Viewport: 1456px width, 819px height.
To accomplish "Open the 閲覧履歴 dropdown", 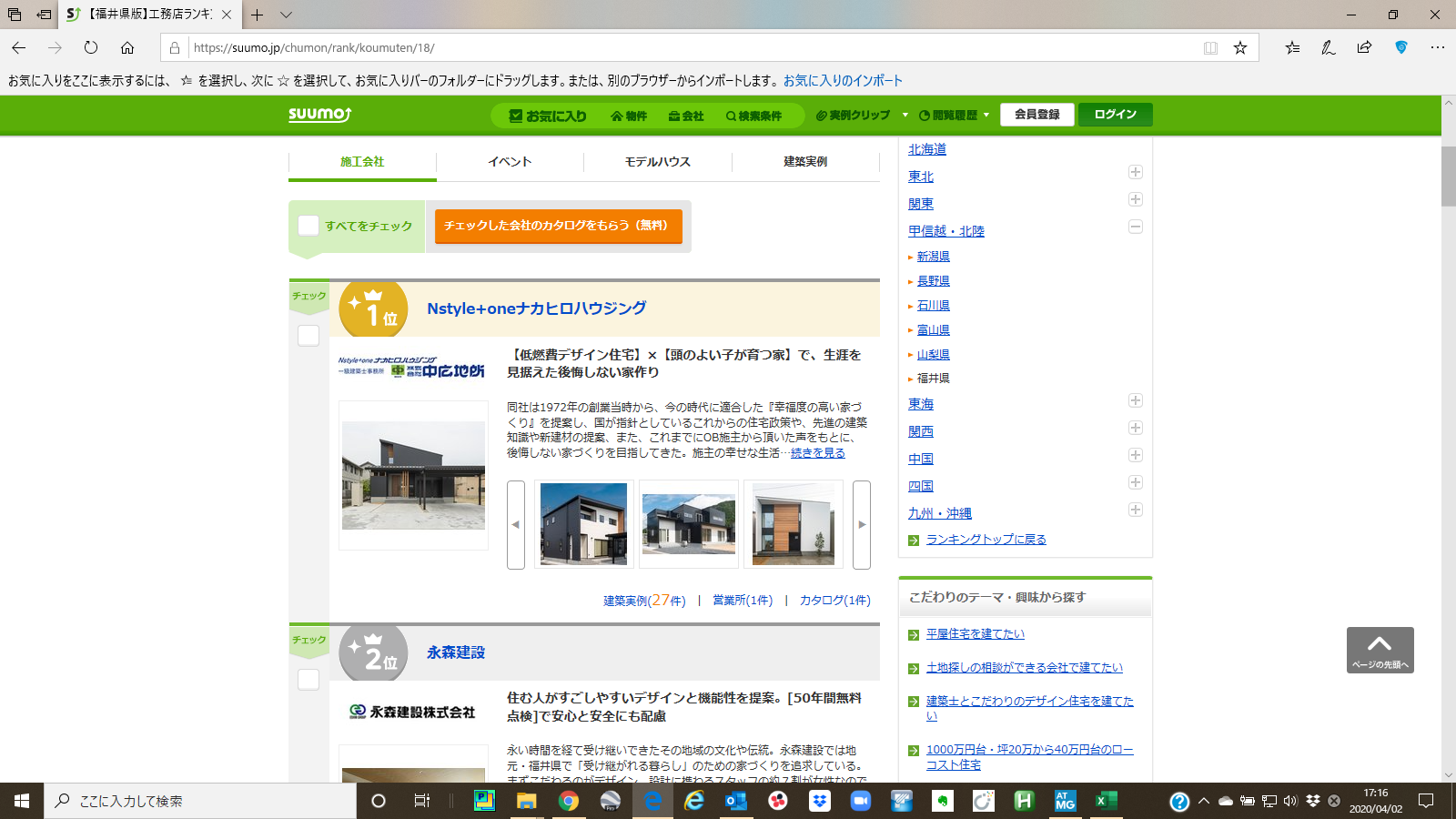I will click(x=954, y=116).
